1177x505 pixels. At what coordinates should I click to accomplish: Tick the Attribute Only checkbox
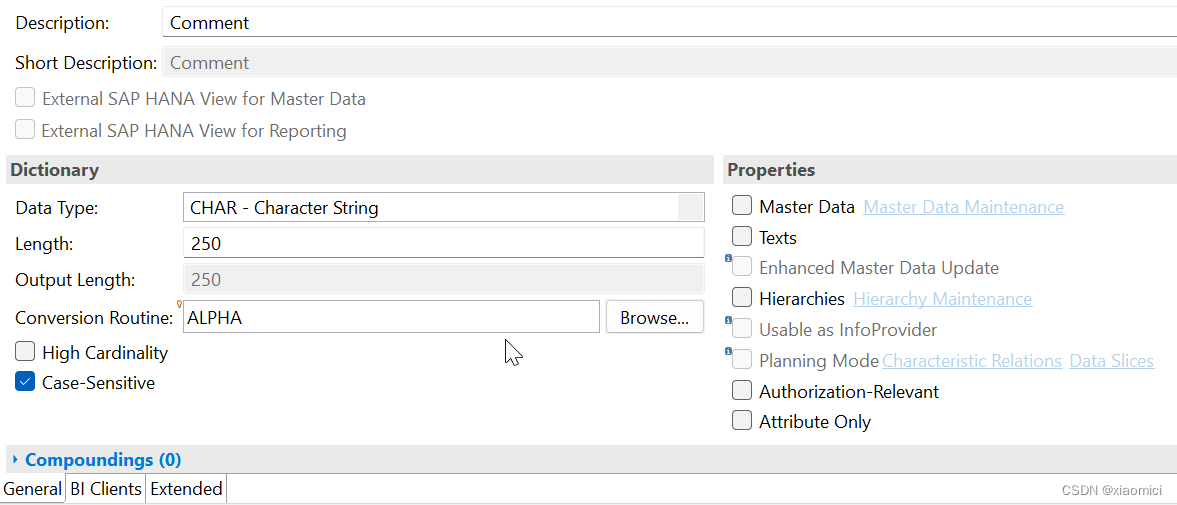click(x=742, y=421)
